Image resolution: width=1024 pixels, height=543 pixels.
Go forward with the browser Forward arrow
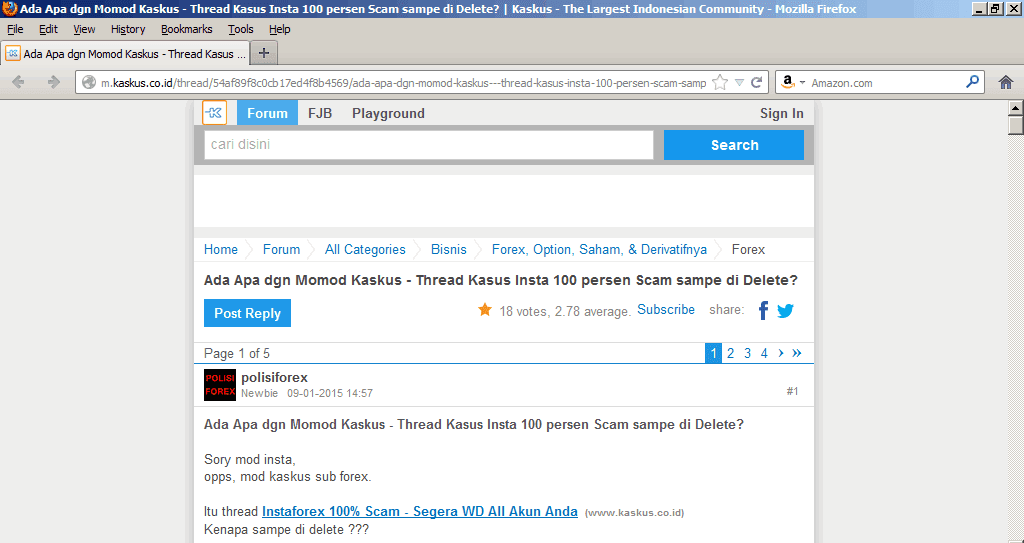click(54, 82)
